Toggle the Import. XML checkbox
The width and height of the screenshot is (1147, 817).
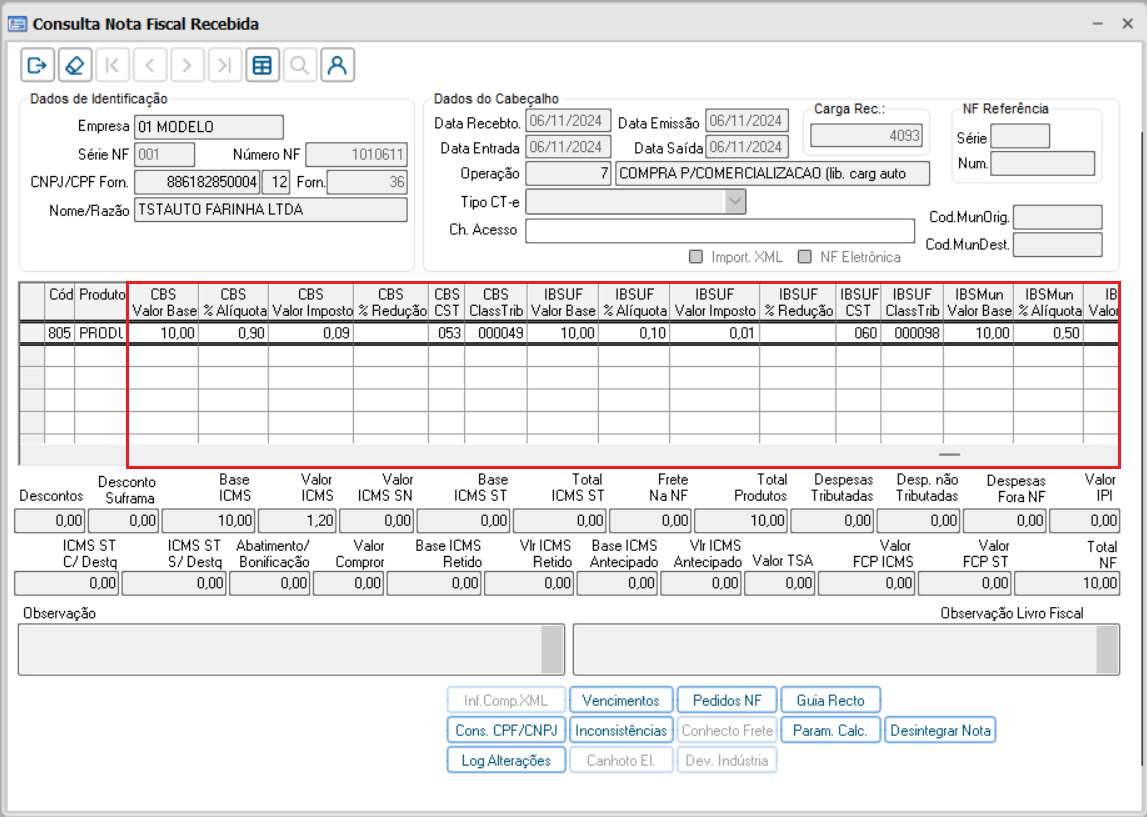click(x=696, y=257)
